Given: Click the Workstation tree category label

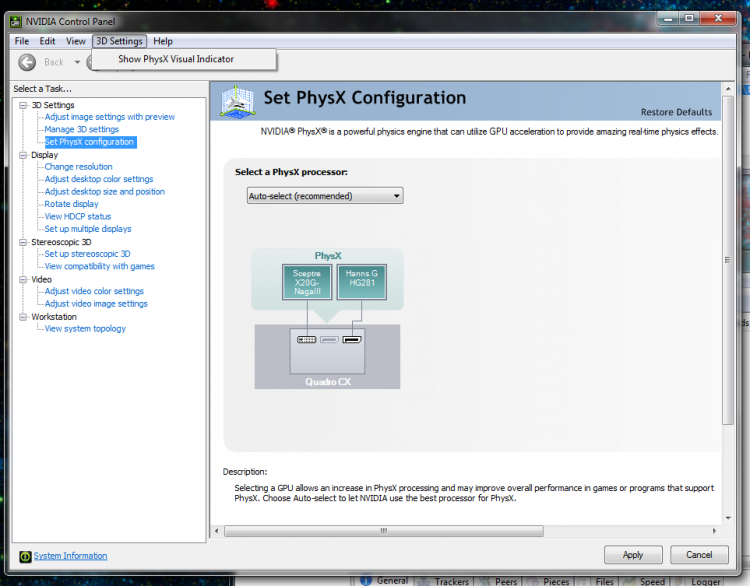Looking at the screenshot, I should 54,317.
